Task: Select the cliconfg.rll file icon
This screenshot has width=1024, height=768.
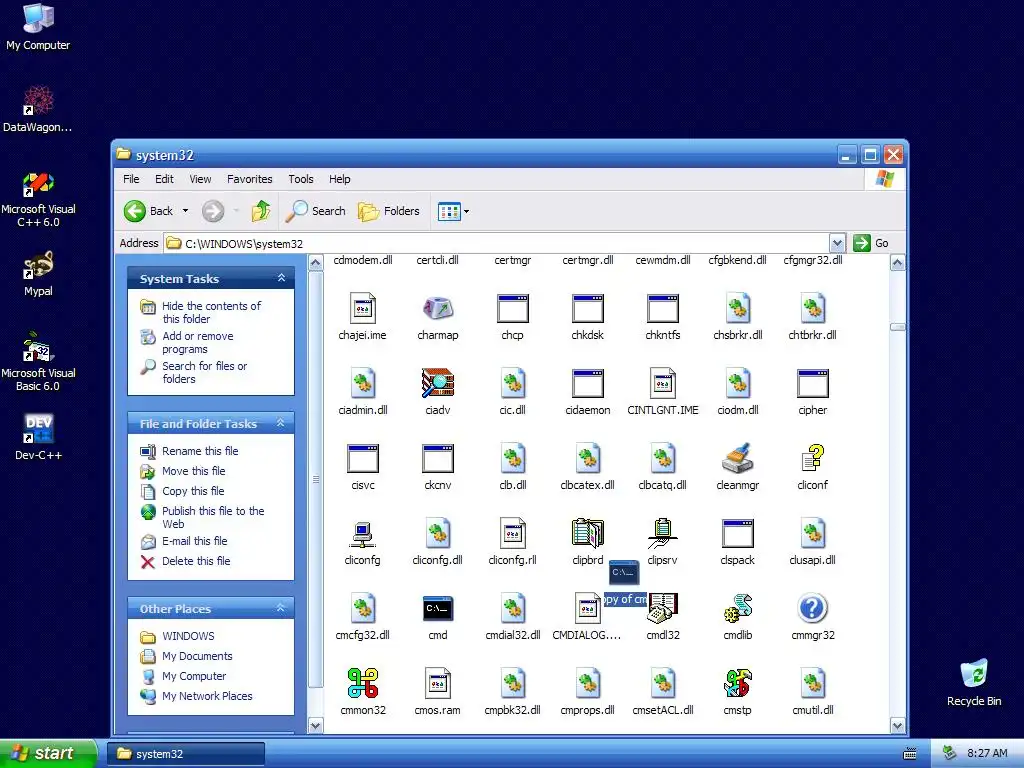Action: coord(513,533)
